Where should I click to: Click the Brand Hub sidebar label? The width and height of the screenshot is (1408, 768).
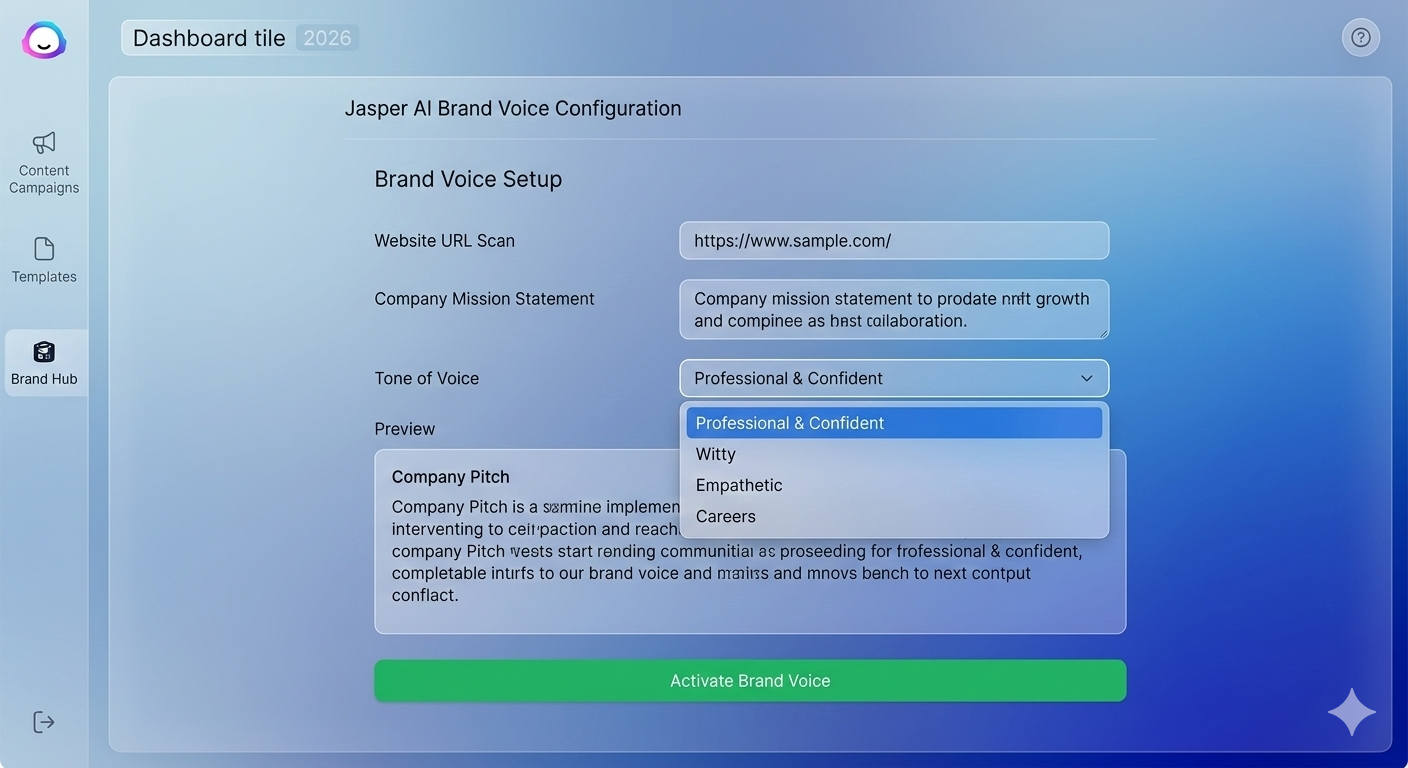click(44, 379)
